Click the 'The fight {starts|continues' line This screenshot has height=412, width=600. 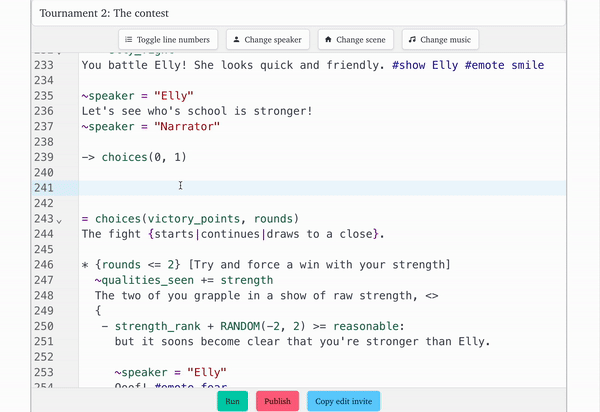232,234
